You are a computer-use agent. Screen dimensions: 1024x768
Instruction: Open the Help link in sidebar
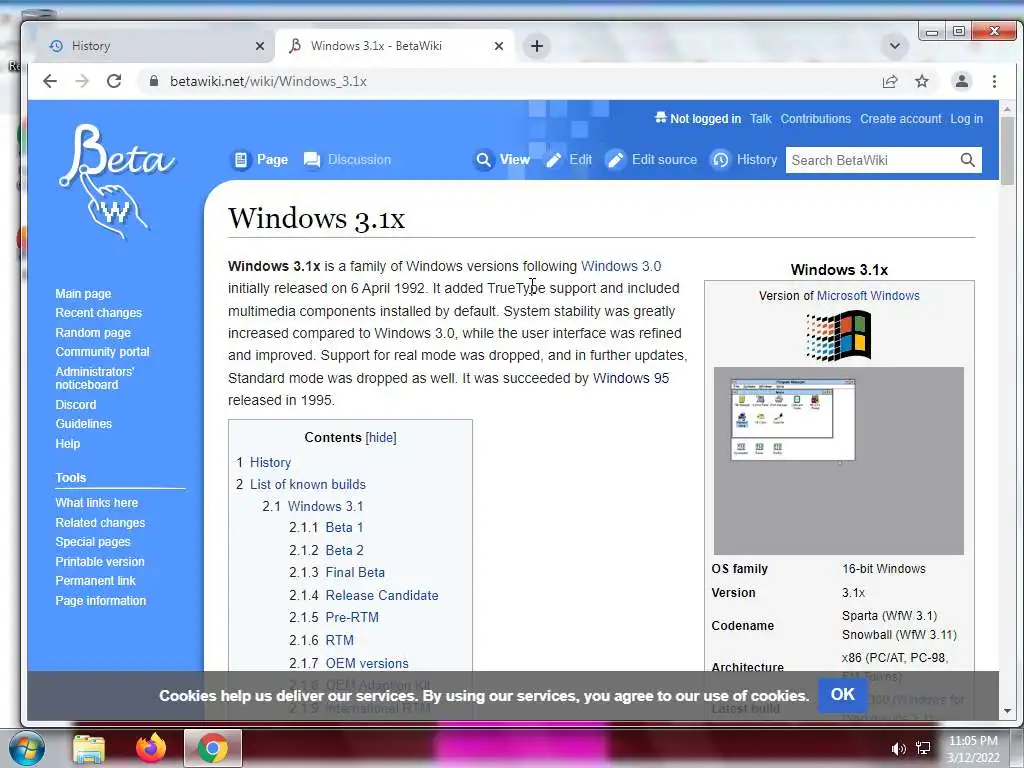click(67, 443)
